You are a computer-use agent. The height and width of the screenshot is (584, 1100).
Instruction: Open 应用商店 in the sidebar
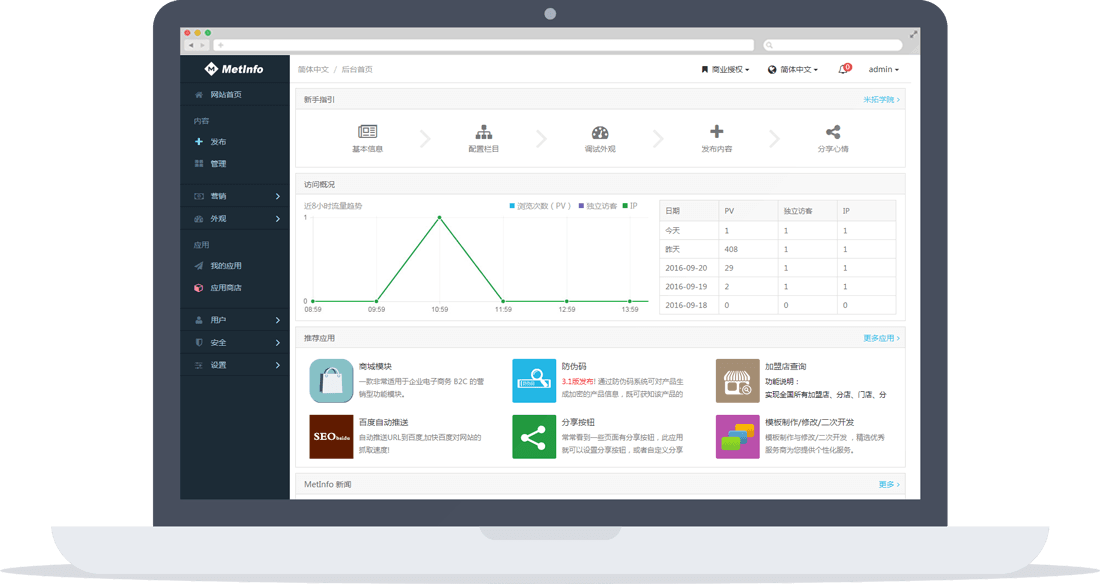pos(225,288)
